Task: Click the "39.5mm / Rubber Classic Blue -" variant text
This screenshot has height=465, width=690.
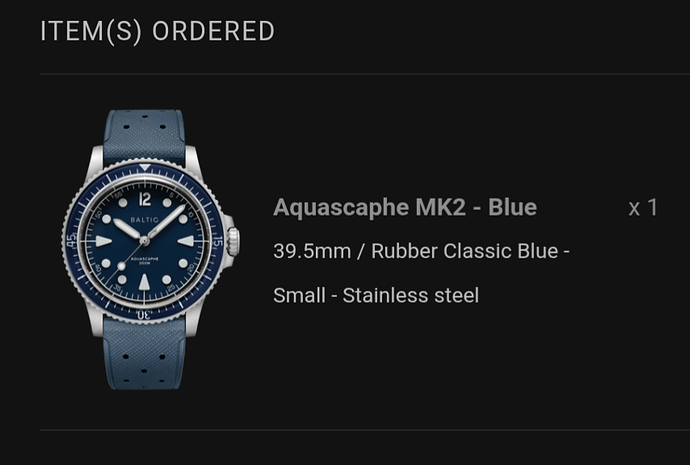Action: click(421, 251)
